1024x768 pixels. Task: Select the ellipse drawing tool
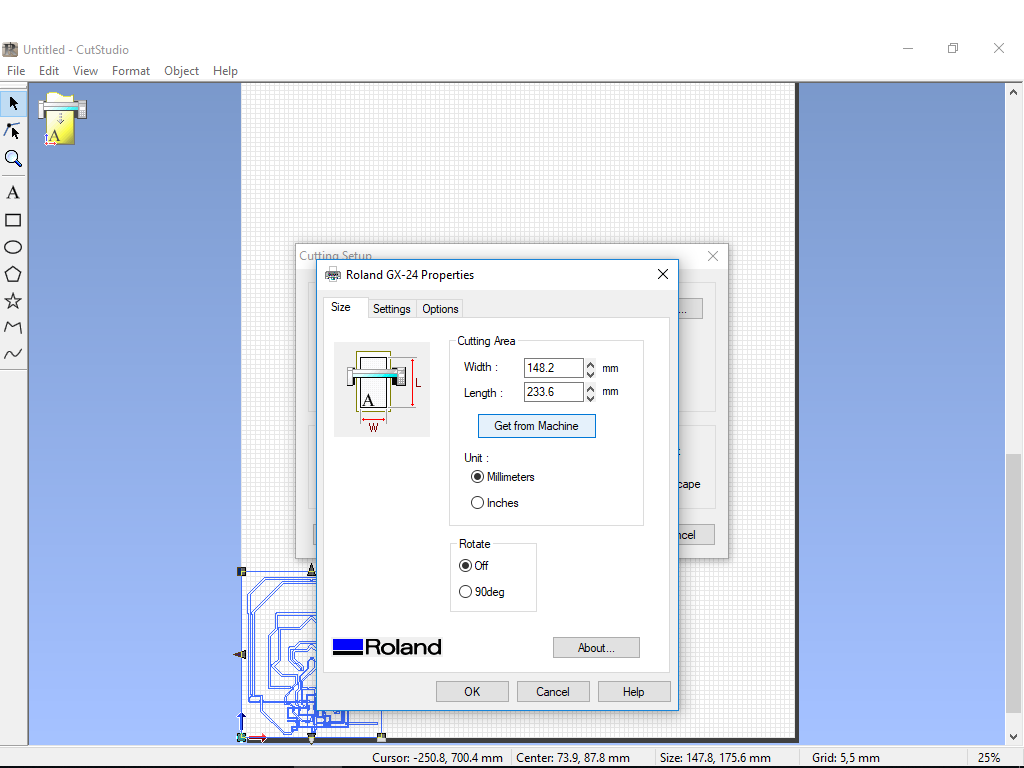point(14,248)
